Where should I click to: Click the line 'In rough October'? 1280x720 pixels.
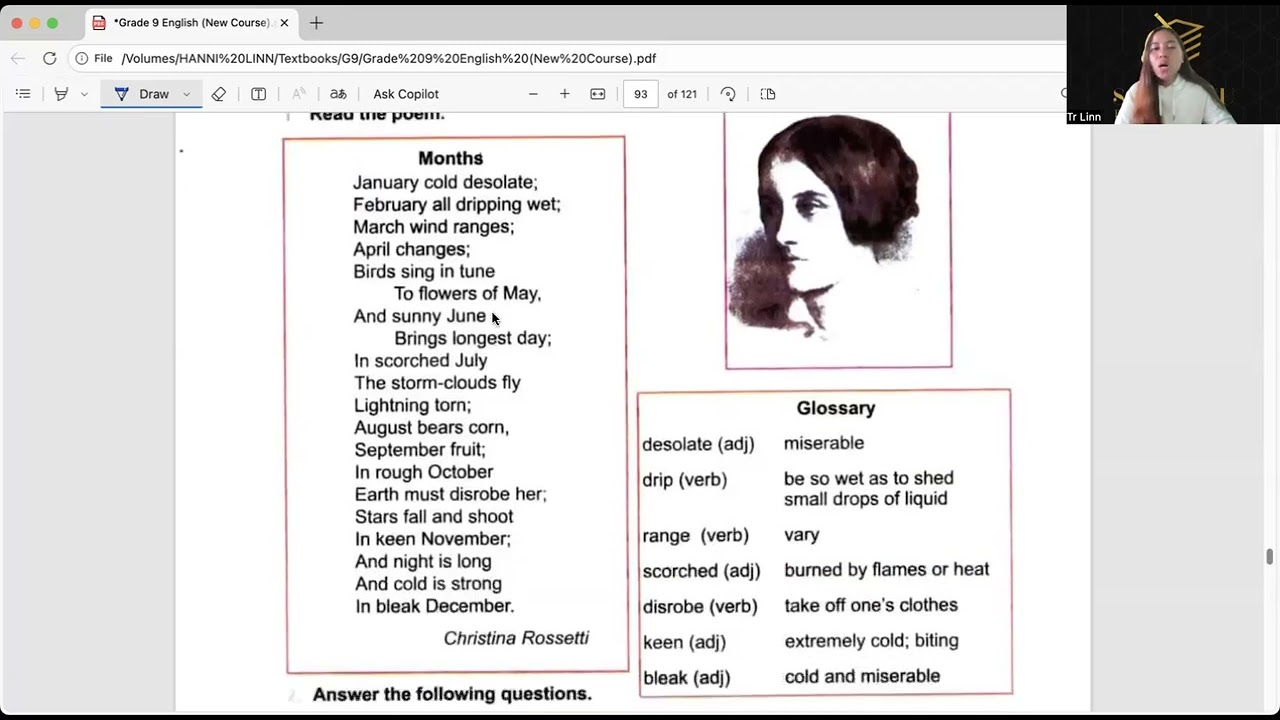click(x=424, y=472)
